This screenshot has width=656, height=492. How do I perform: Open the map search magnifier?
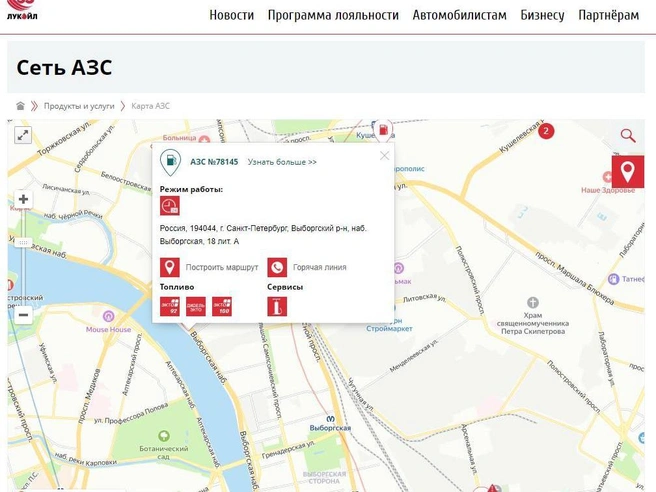(x=628, y=136)
